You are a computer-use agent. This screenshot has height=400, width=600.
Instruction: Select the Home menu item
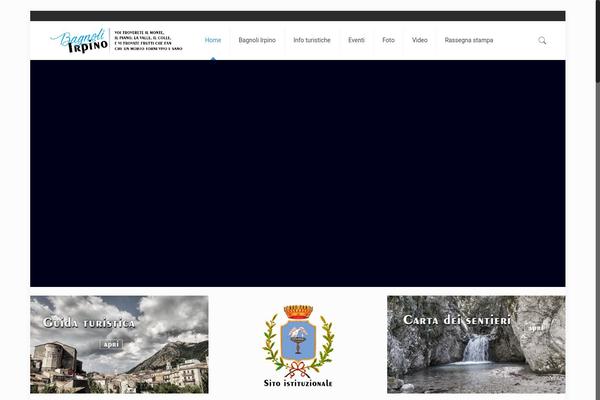[213, 40]
